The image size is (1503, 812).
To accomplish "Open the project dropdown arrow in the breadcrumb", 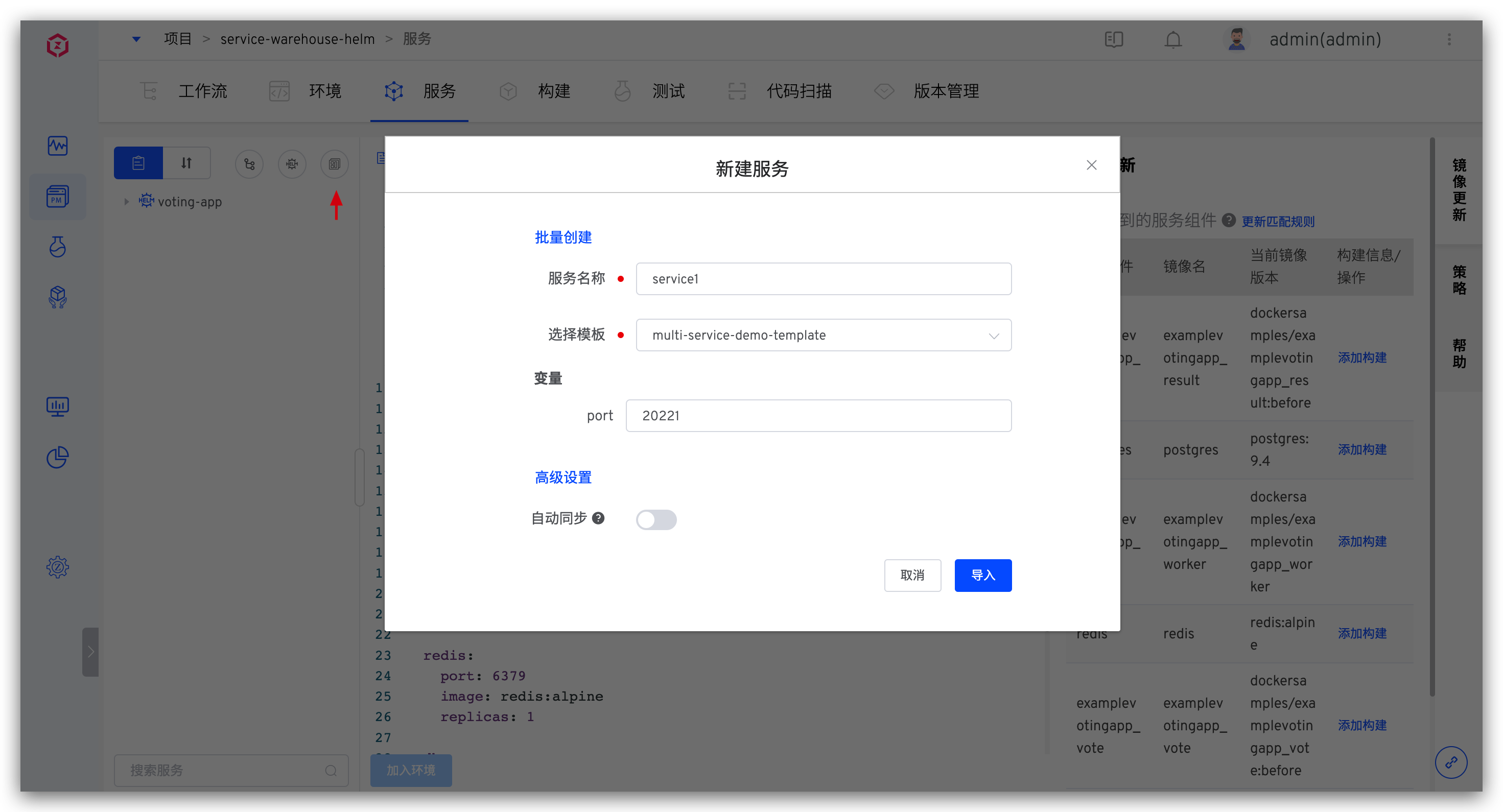I will point(136,39).
